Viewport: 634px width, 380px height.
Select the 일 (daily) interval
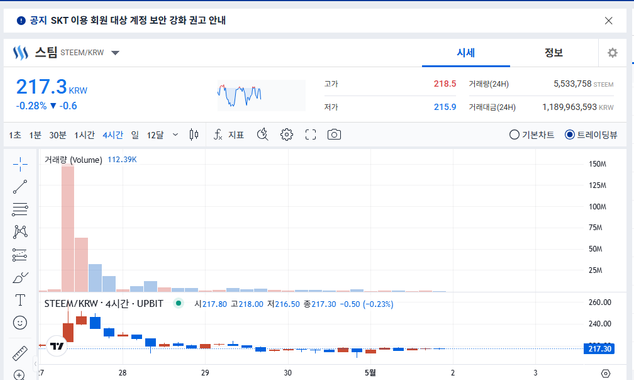135,135
